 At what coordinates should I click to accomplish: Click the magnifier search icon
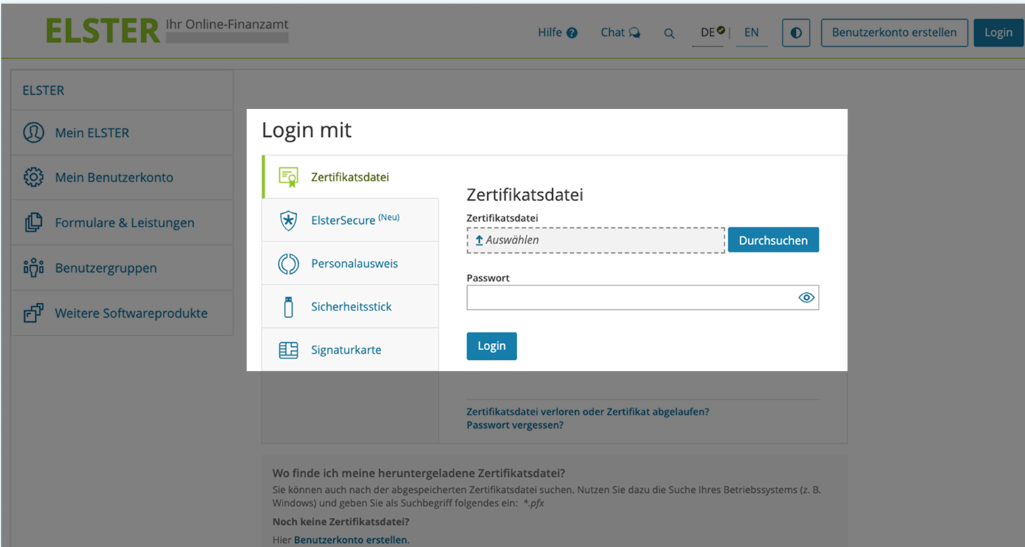669,33
